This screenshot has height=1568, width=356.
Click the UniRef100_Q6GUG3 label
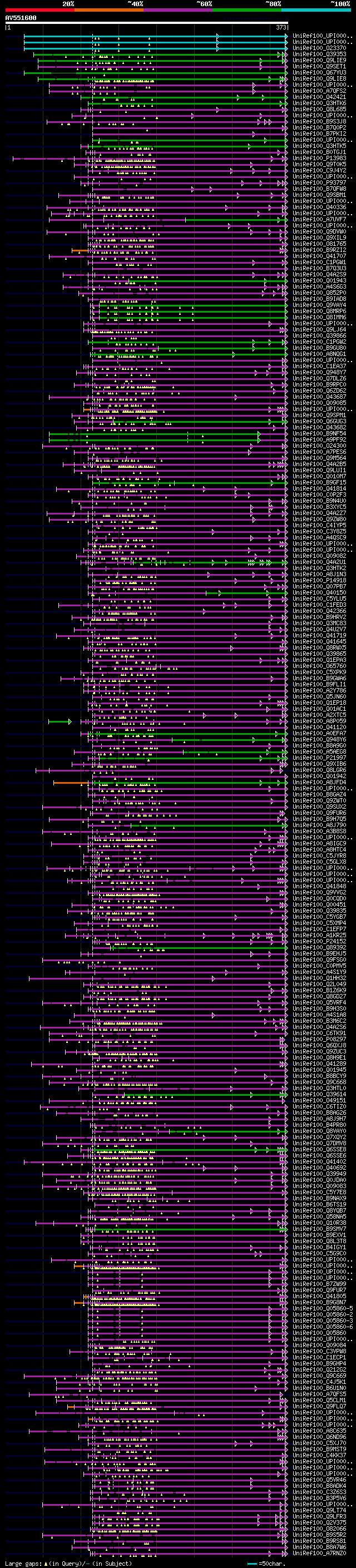click(319, 421)
